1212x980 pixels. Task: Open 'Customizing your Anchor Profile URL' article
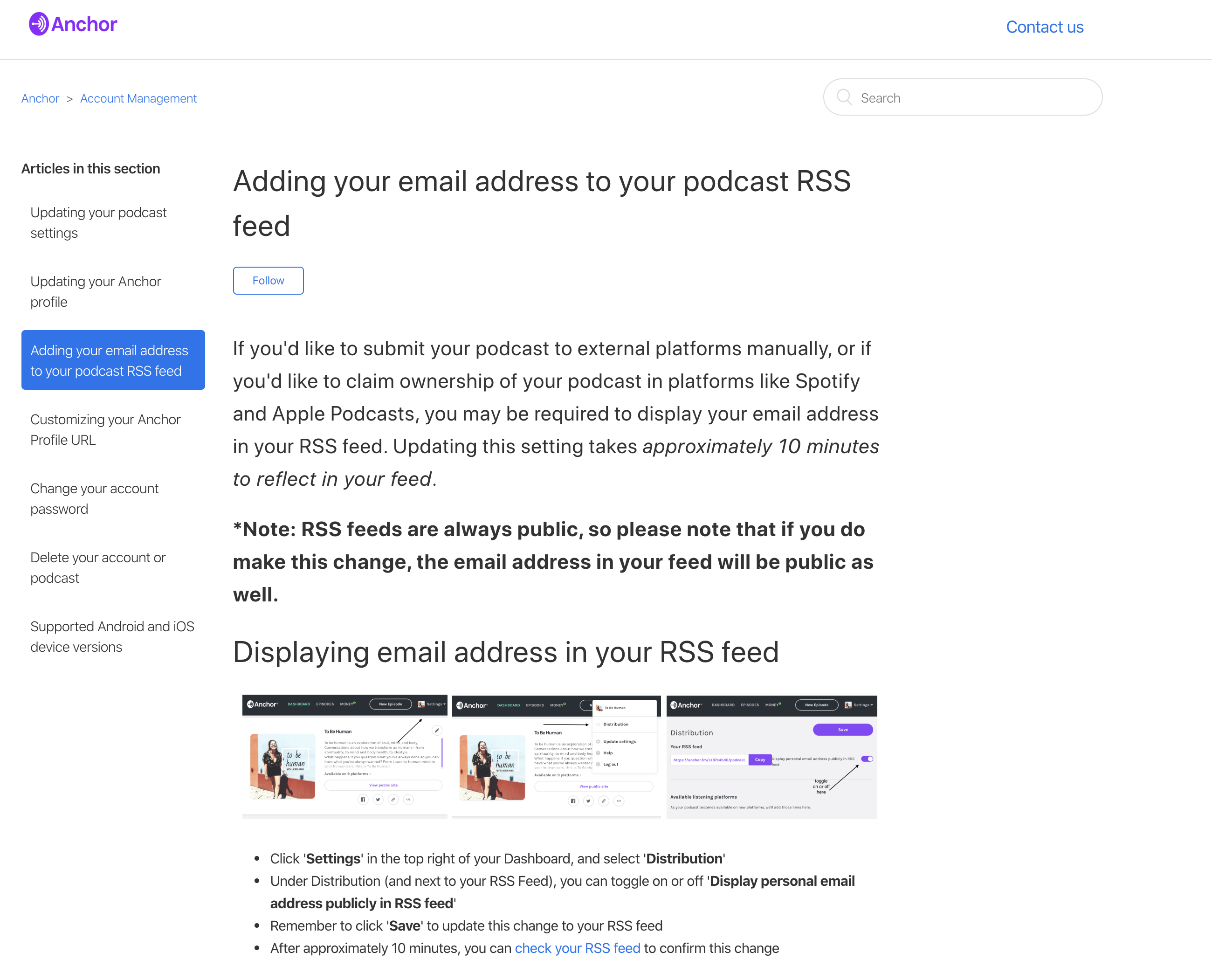point(113,429)
